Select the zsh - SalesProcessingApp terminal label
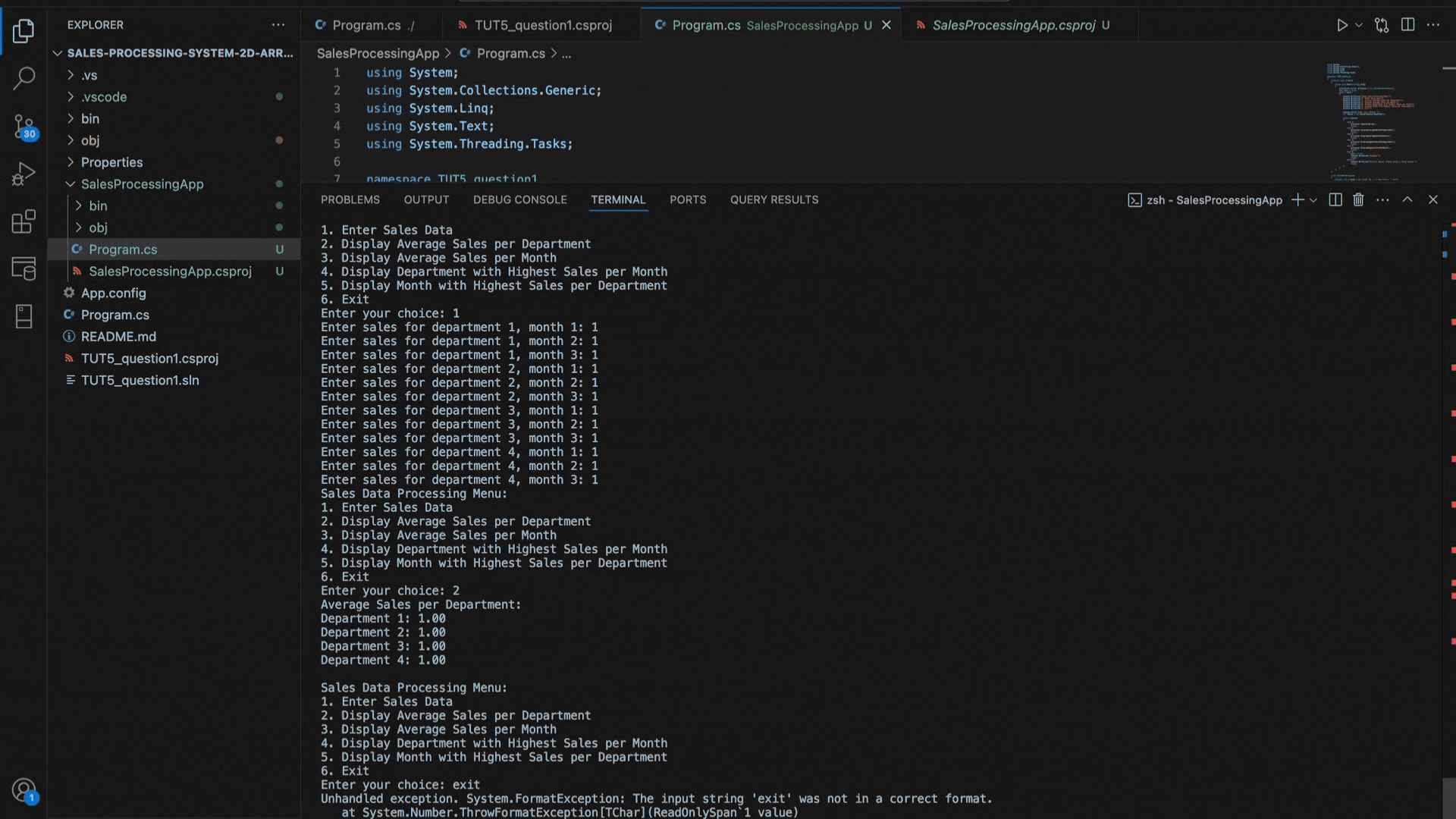Screen dimensions: 1456x819 (1205, 199)
